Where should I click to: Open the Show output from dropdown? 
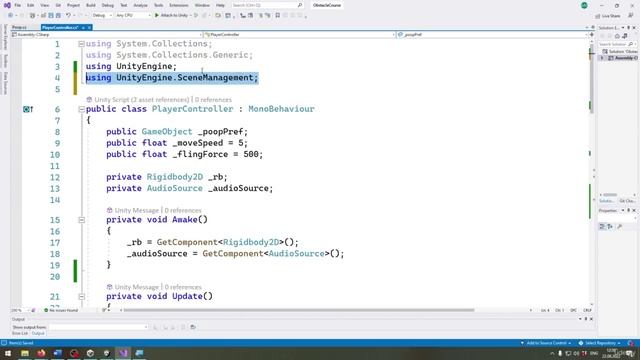99,327
